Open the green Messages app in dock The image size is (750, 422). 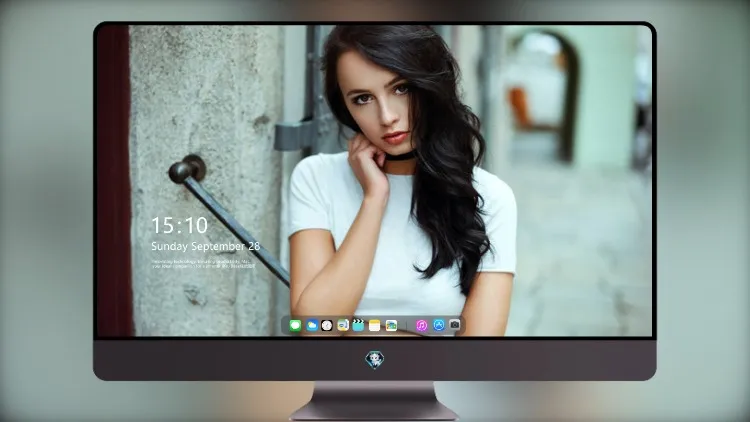click(295, 325)
